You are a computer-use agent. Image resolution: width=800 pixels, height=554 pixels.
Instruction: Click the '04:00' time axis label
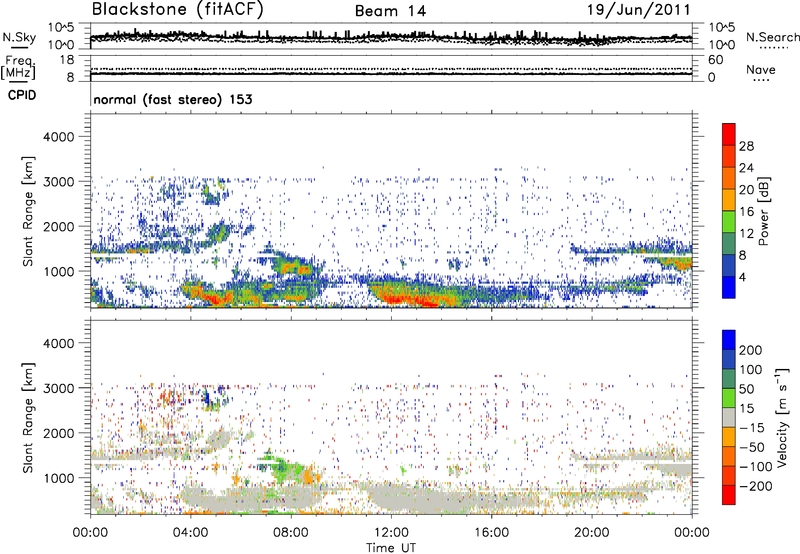(x=190, y=533)
